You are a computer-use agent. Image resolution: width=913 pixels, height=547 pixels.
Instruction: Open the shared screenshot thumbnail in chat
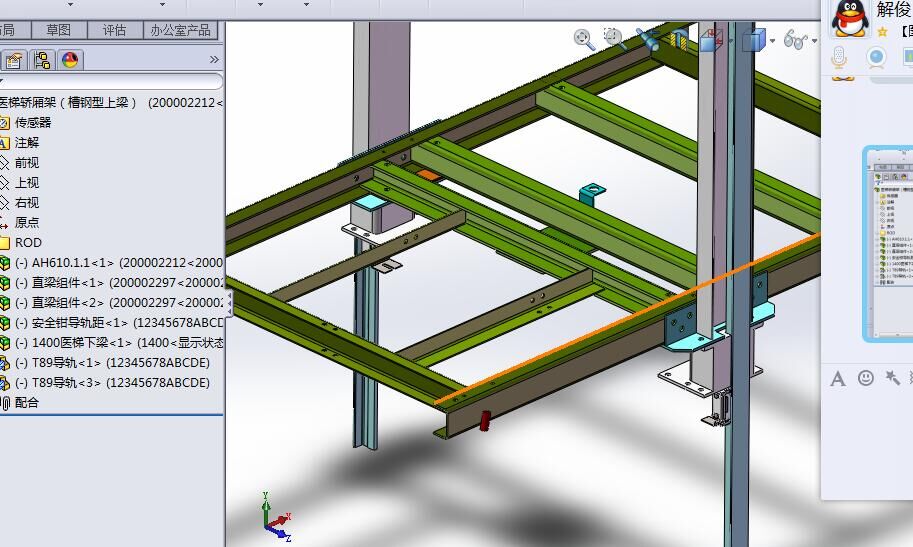click(887, 244)
